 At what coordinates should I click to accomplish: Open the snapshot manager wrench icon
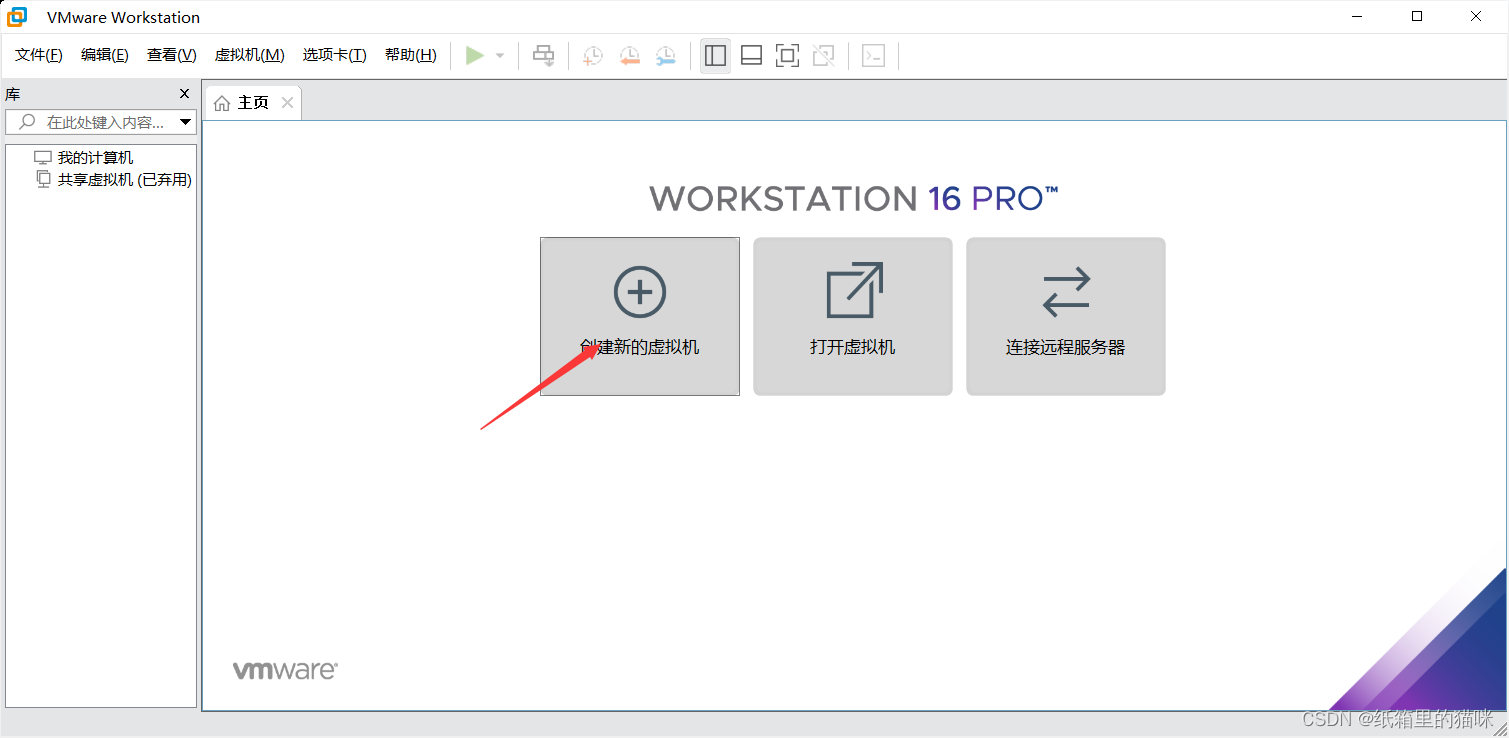pos(665,55)
